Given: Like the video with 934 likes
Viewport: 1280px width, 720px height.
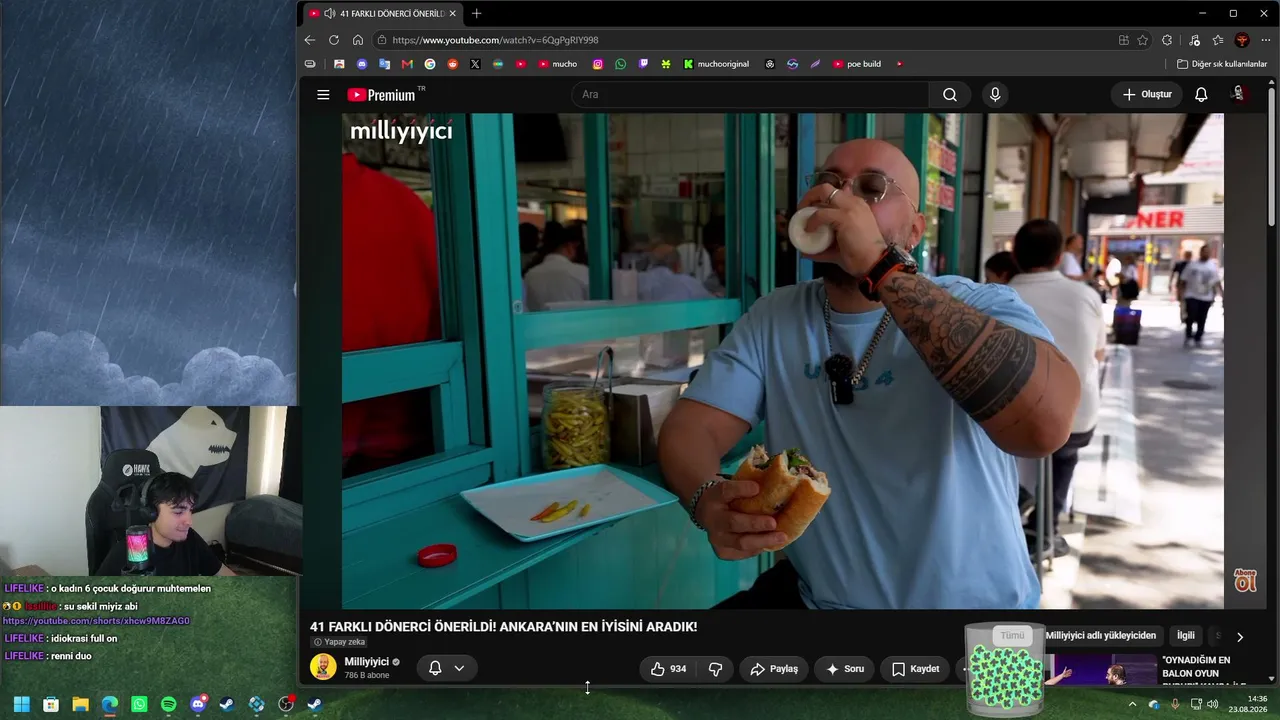Looking at the screenshot, I should click(668, 669).
